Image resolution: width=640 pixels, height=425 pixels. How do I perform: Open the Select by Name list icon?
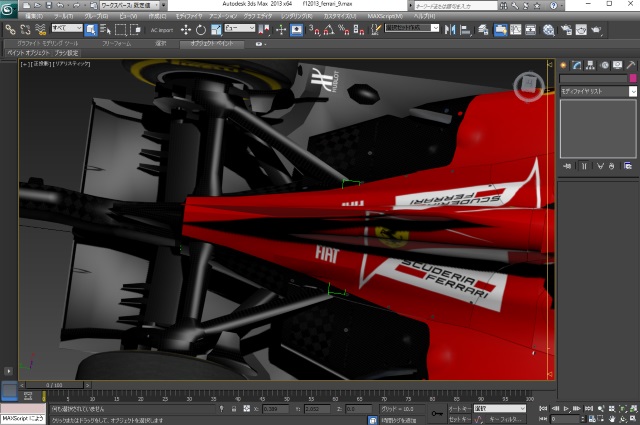pos(105,30)
